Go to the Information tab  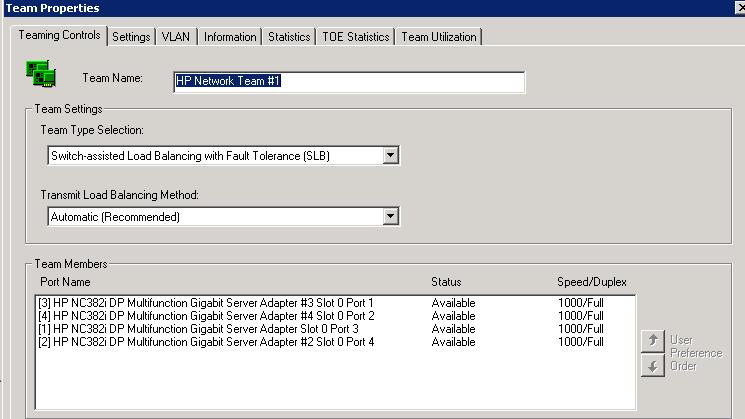[x=230, y=37]
